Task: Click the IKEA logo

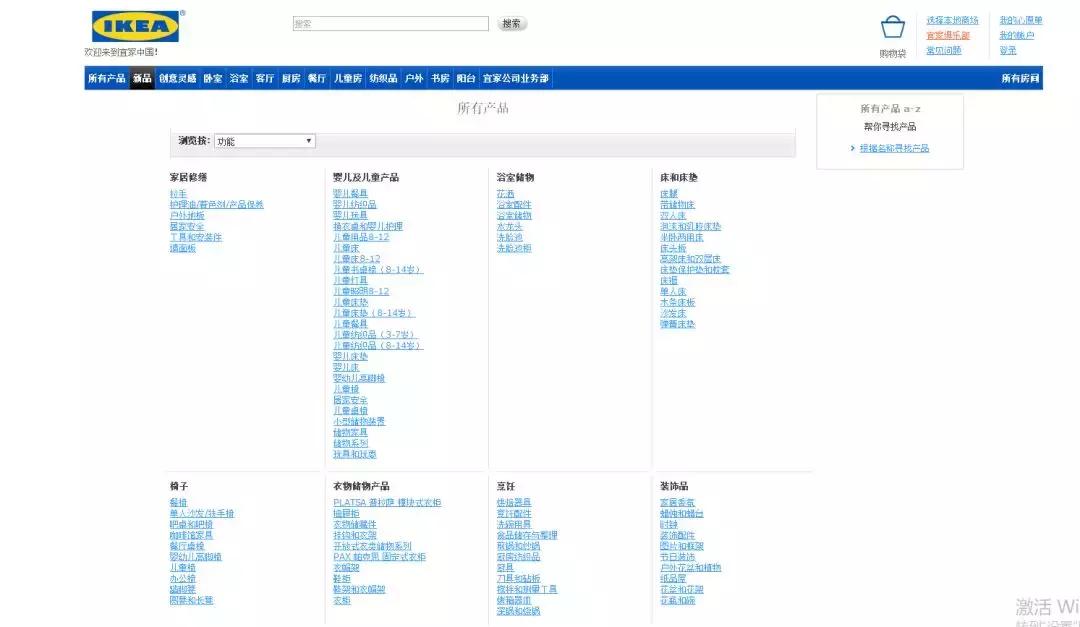Action: 137,24
